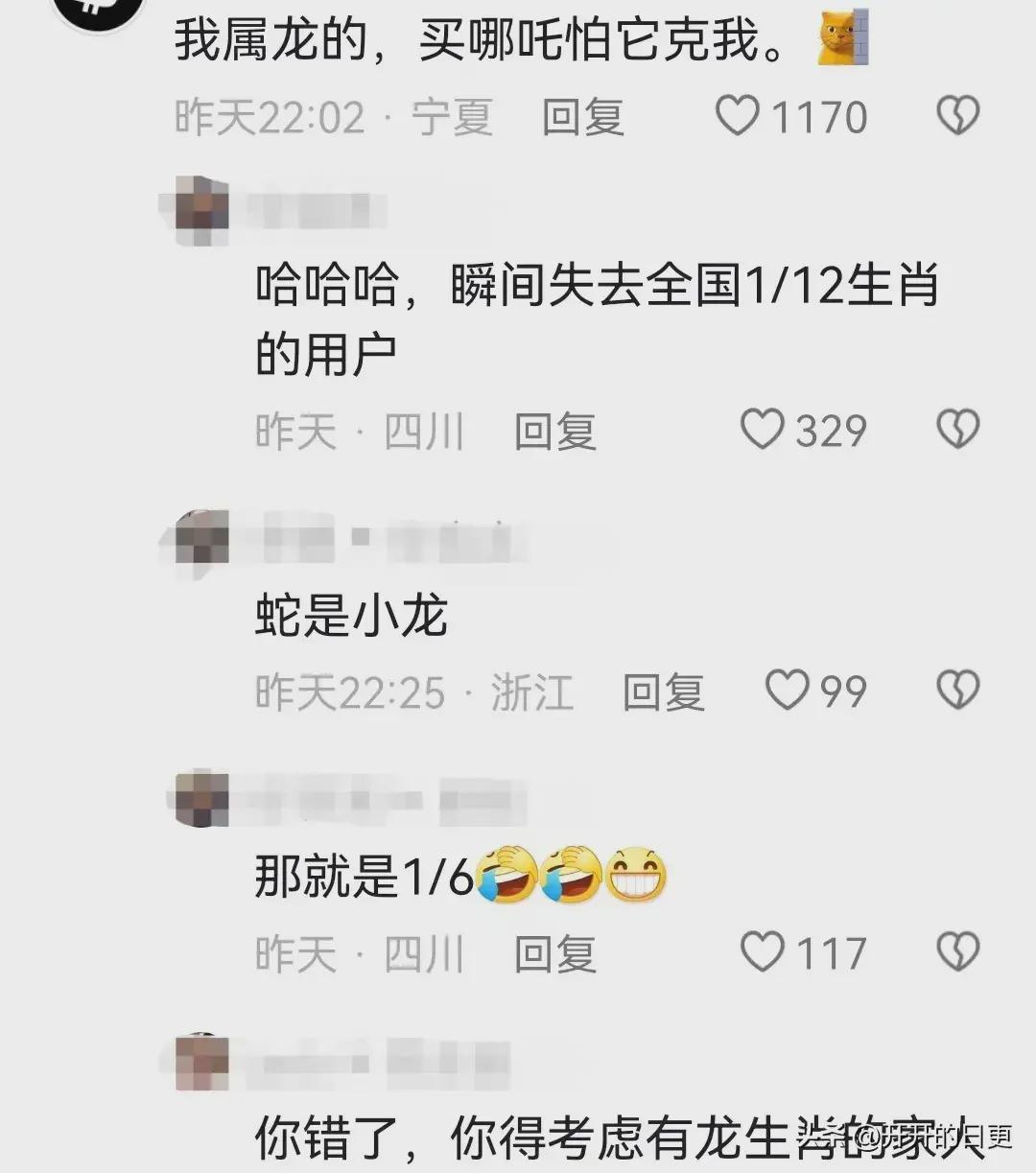Reply to the 哈哈哈 comment from 四川

pos(555,431)
